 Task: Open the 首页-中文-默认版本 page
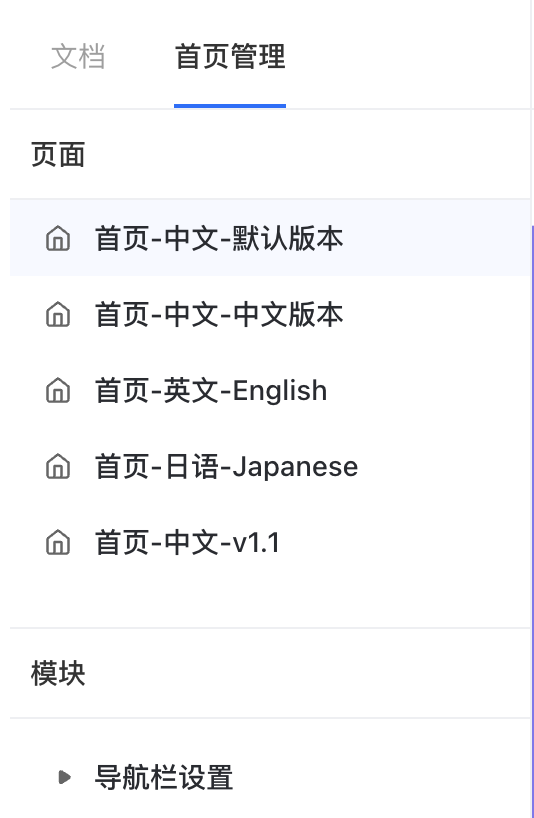pyautogui.click(x=219, y=238)
